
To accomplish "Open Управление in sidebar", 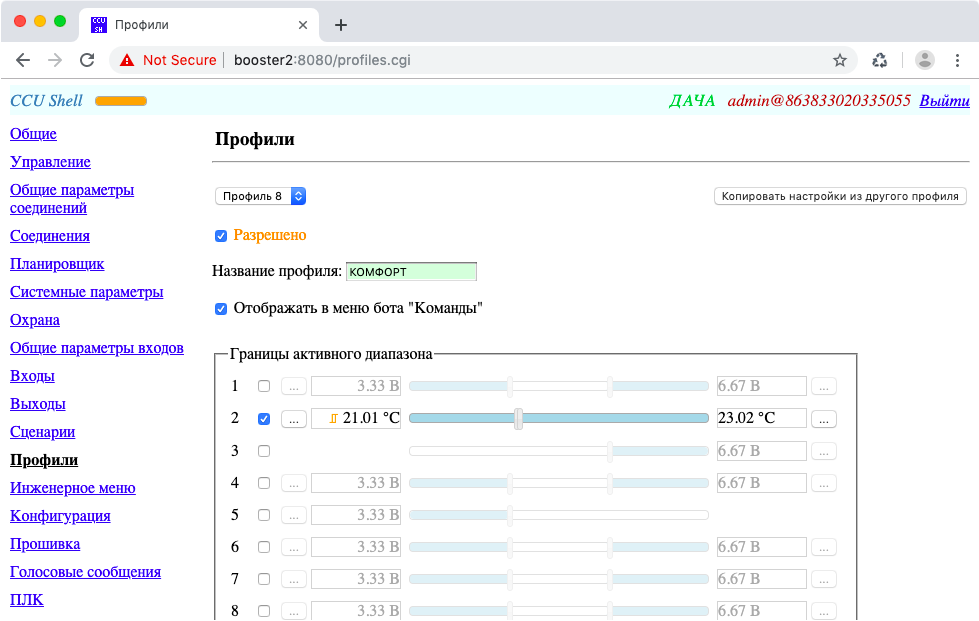I will tap(50, 162).
